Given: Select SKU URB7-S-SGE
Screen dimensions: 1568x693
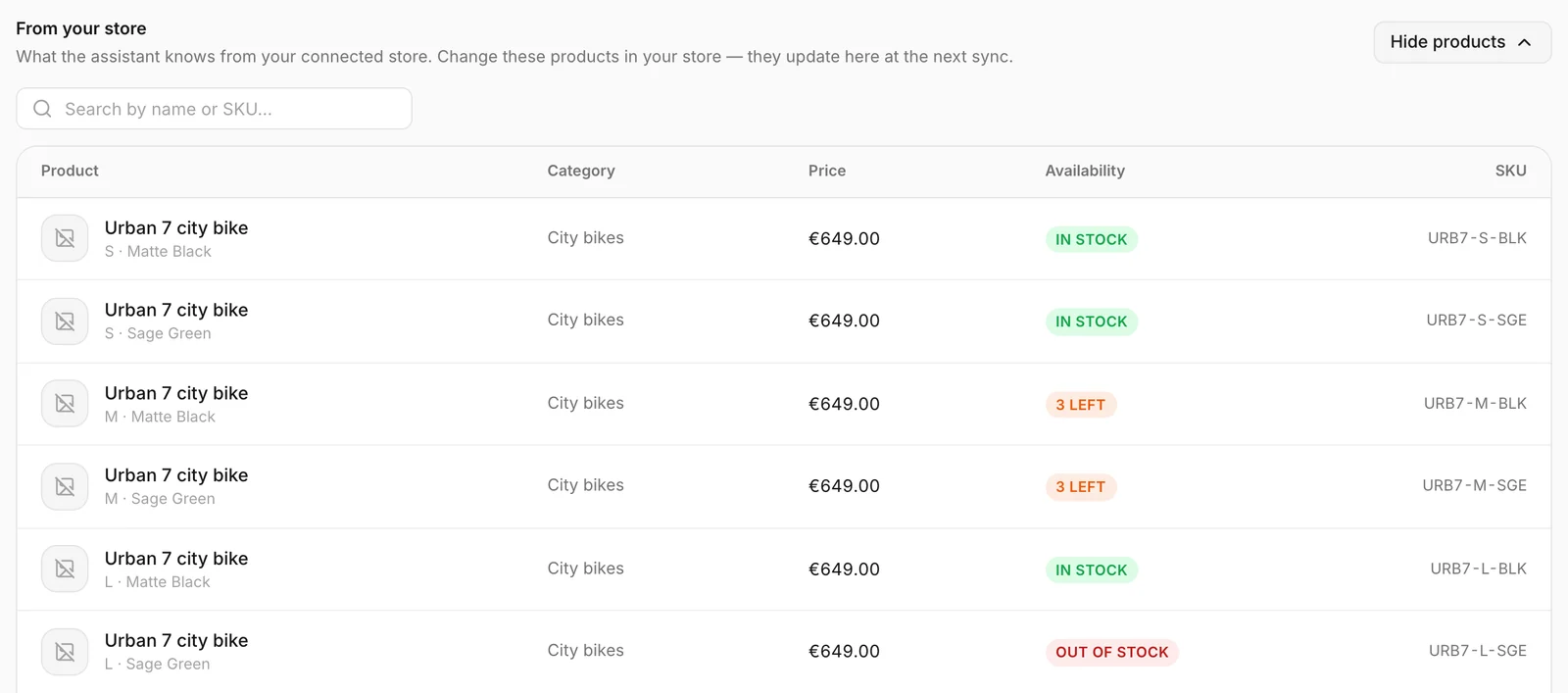Looking at the screenshot, I should point(1476,321).
